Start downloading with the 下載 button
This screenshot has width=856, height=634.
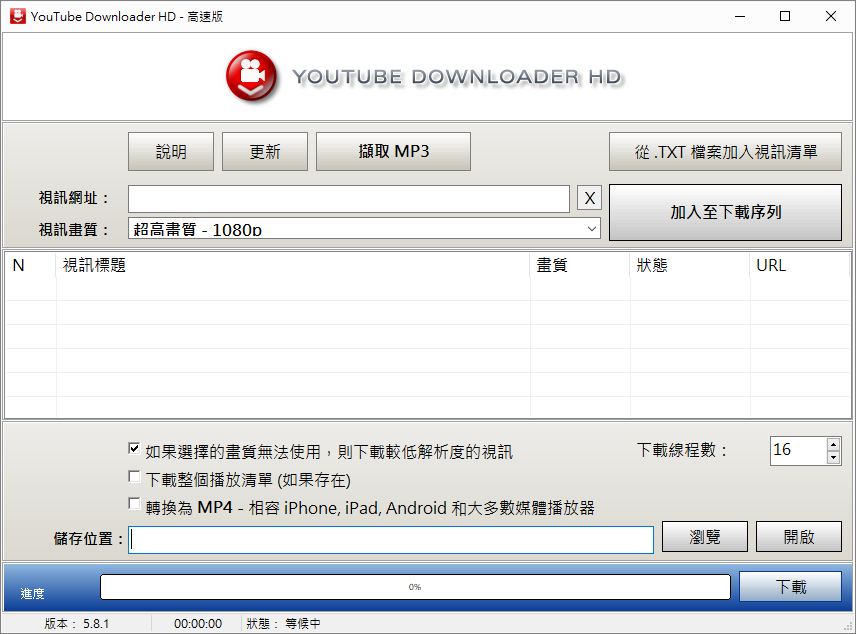coord(790,586)
